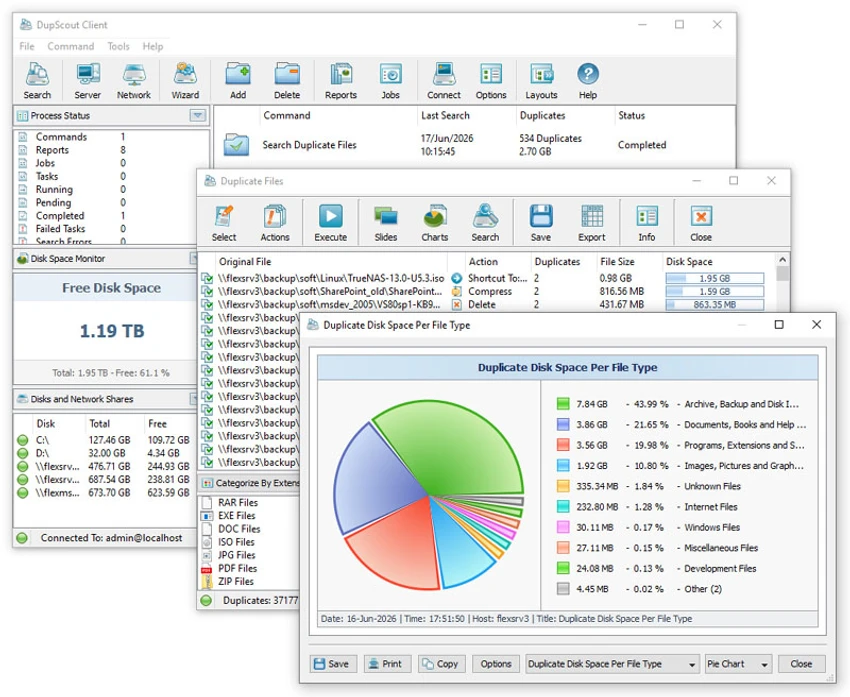Click the Export icon

pos(592,223)
